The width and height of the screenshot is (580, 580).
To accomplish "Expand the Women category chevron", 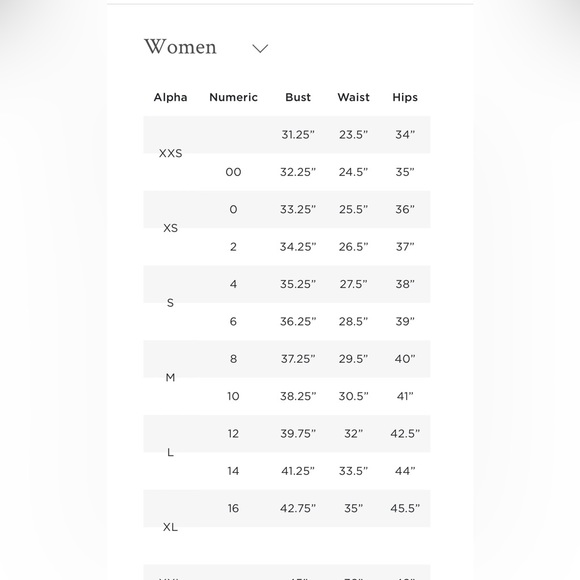I will pyautogui.click(x=260, y=48).
